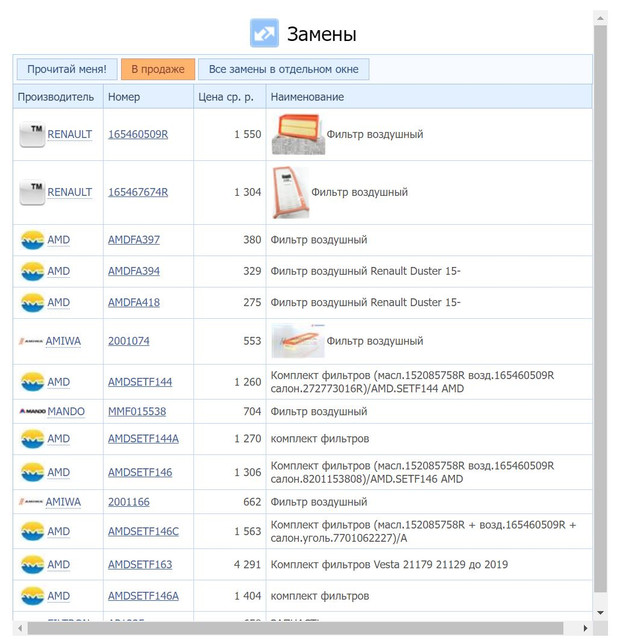The width and height of the screenshot is (620, 640).
Task: Open RENAULT link in 165460509R row
Action: [69, 134]
